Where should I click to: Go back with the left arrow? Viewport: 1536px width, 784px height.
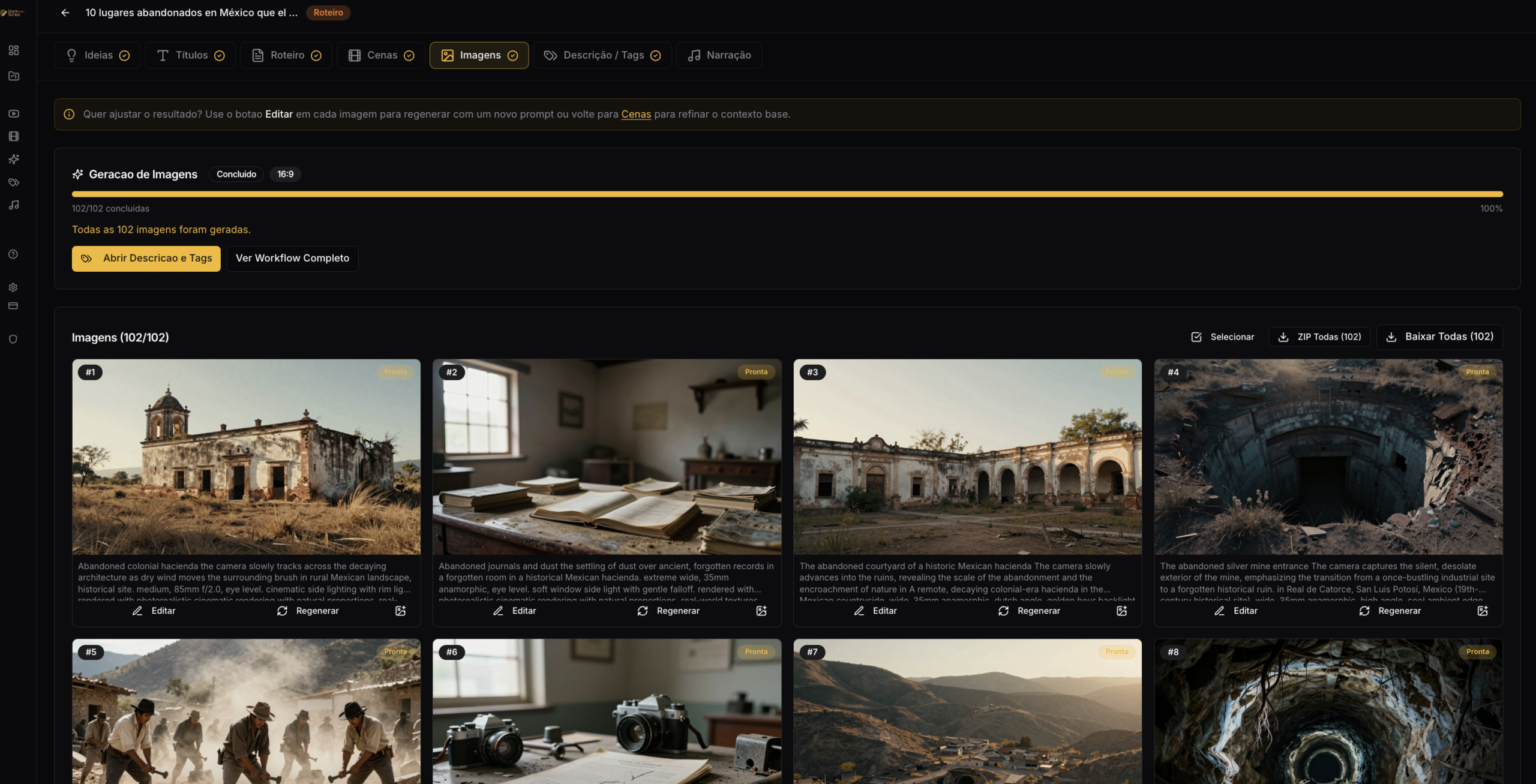(65, 13)
